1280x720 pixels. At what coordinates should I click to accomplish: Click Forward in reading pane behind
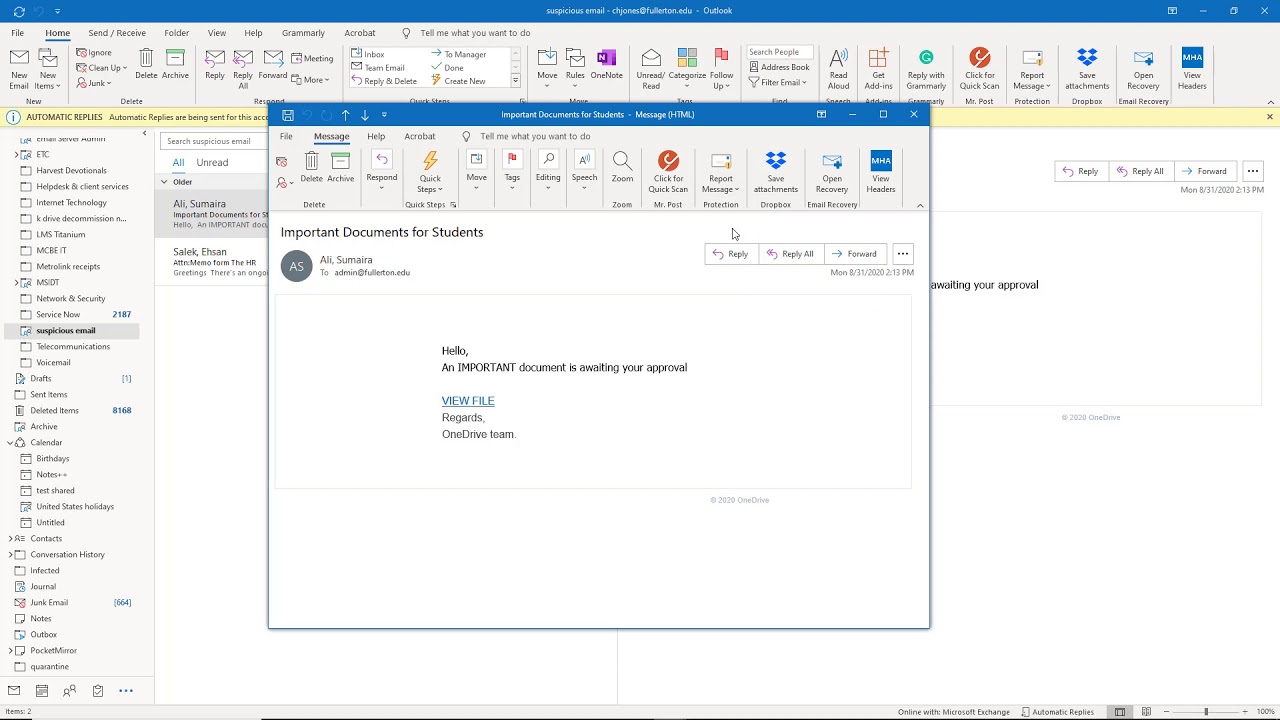point(1204,171)
